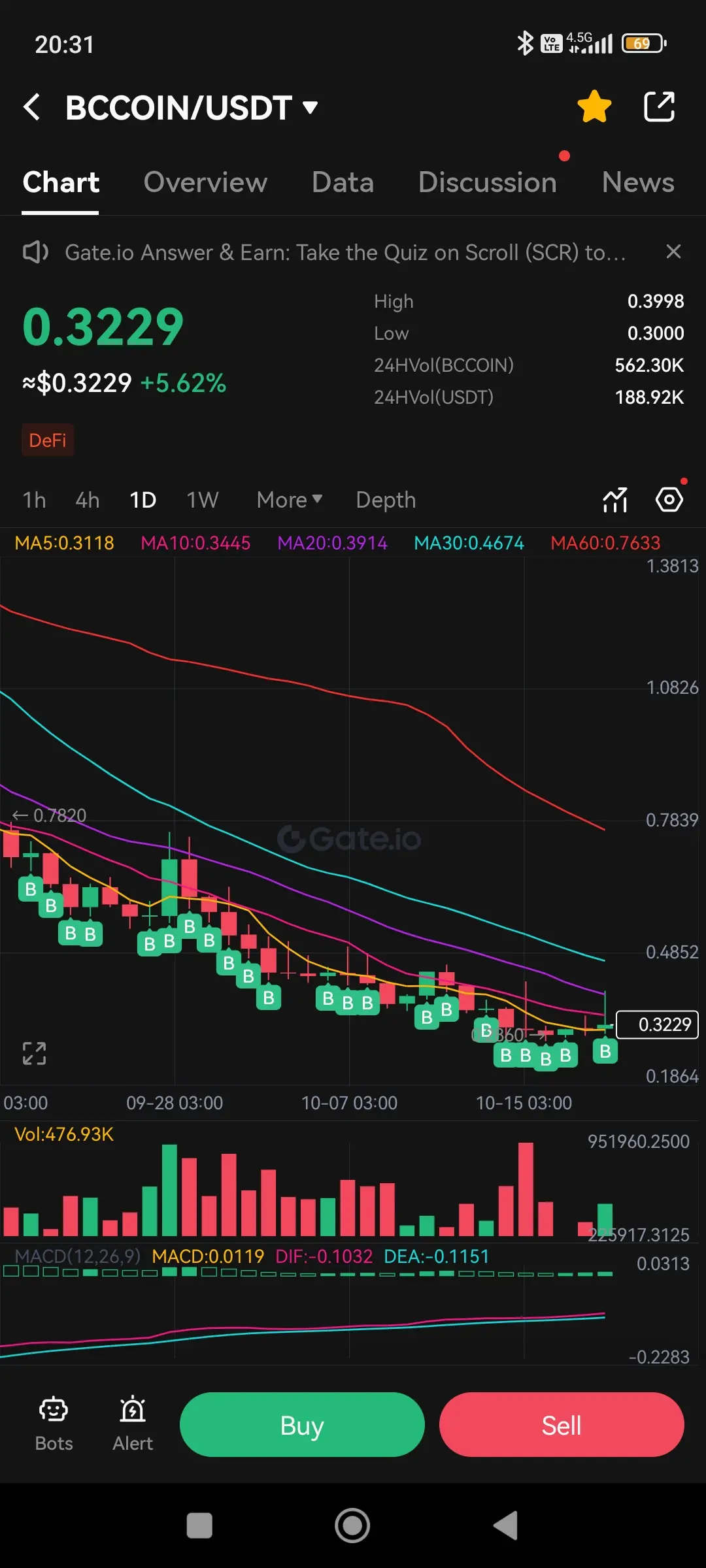Tap the share icon
The height and width of the screenshot is (1568, 706).
click(x=659, y=106)
